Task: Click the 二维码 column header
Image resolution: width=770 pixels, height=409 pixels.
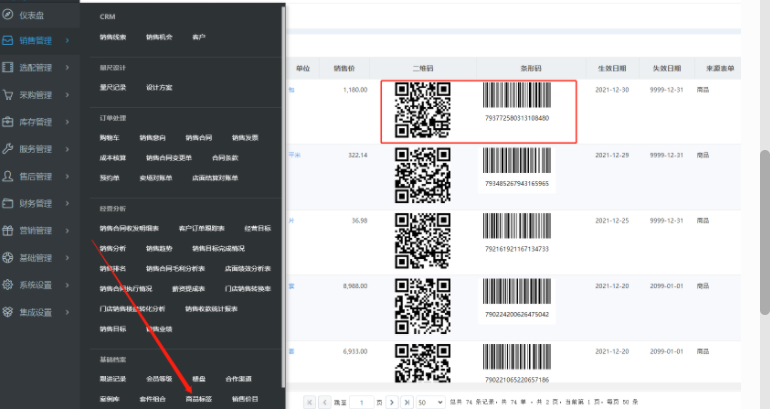Action: coord(423,68)
